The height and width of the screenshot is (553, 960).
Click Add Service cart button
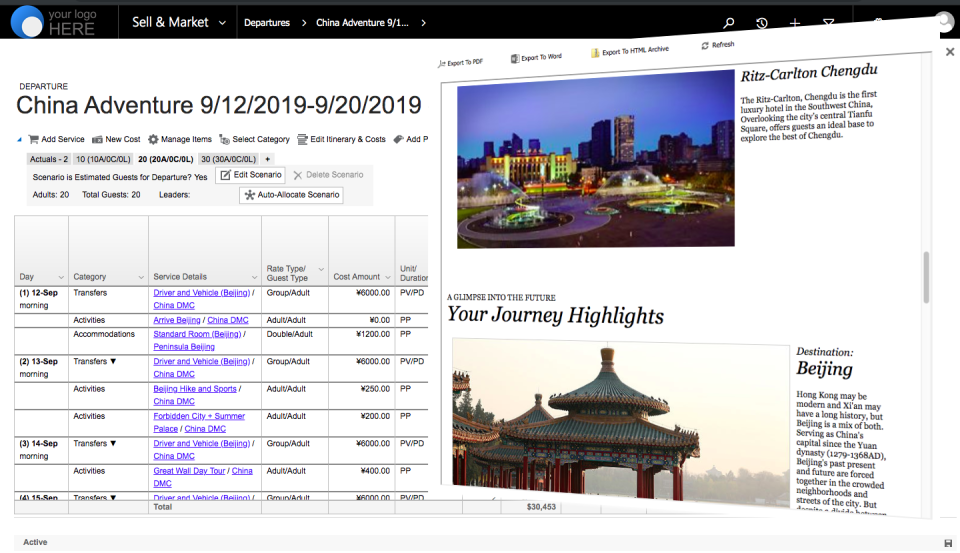click(x=56, y=139)
